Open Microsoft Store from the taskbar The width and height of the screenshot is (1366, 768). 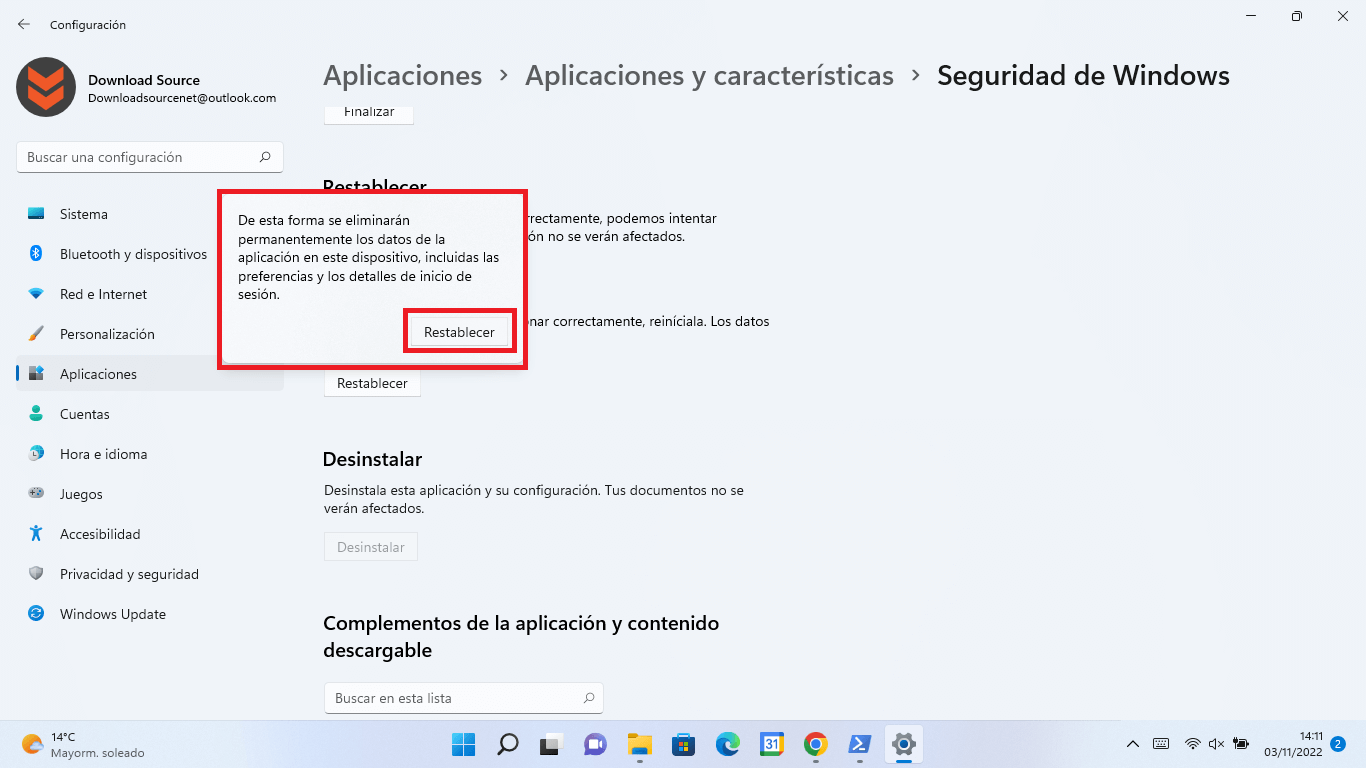(x=683, y=744)
